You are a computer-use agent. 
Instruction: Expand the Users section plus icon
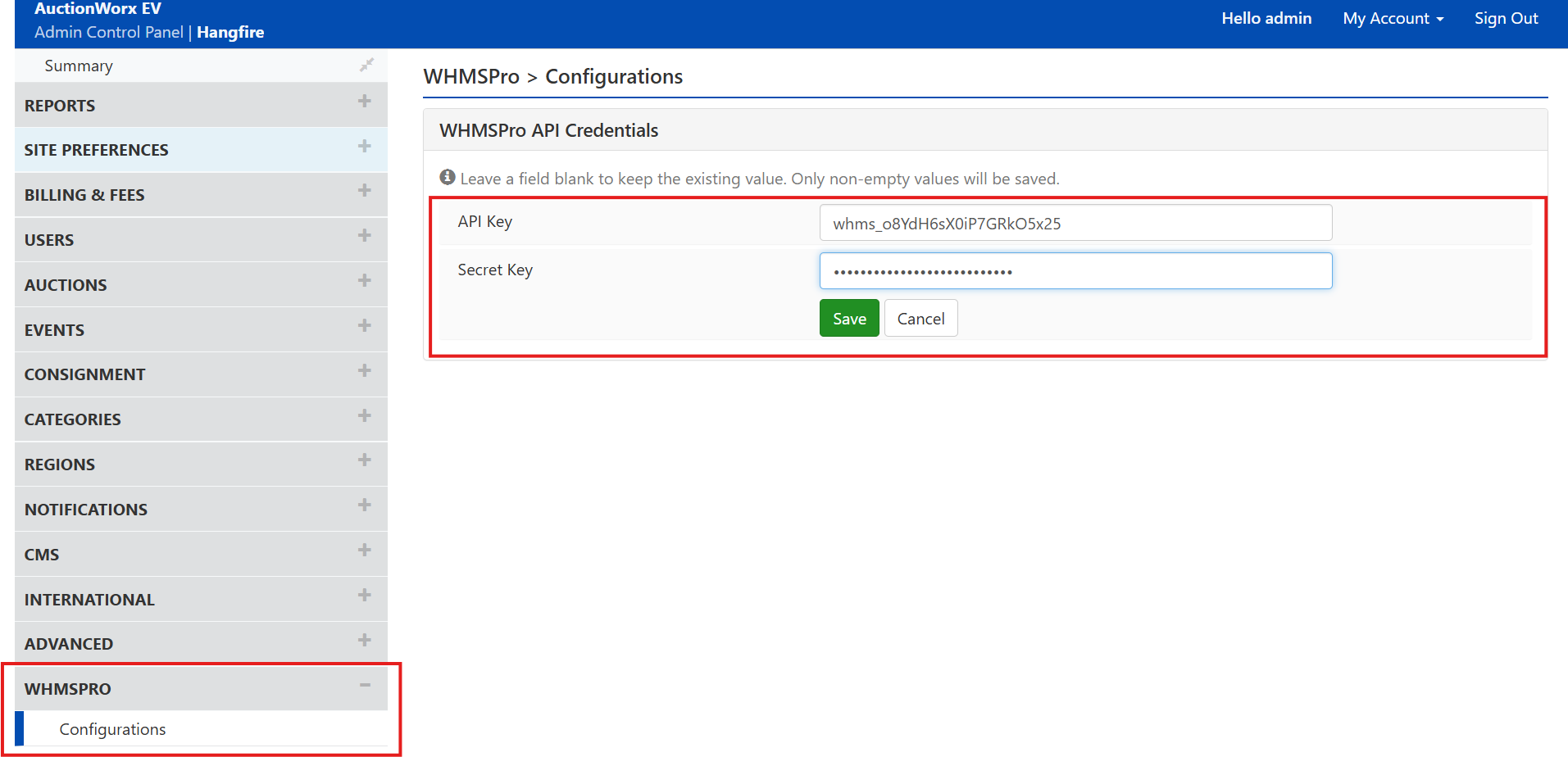click(365, 235)
